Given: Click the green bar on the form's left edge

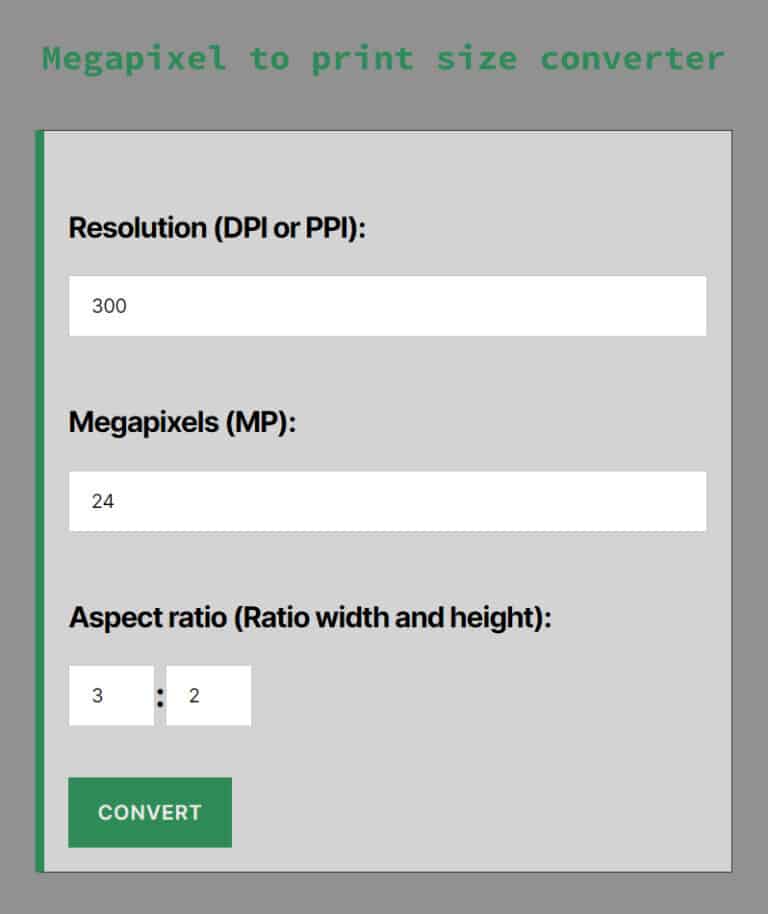Looking at the screenshot, I should 41,500.
